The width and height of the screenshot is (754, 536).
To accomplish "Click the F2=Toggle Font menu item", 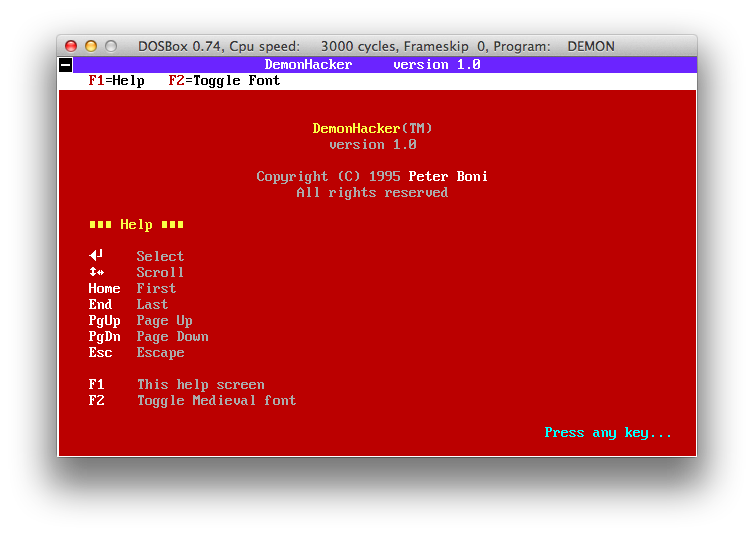I will [224, 81].
